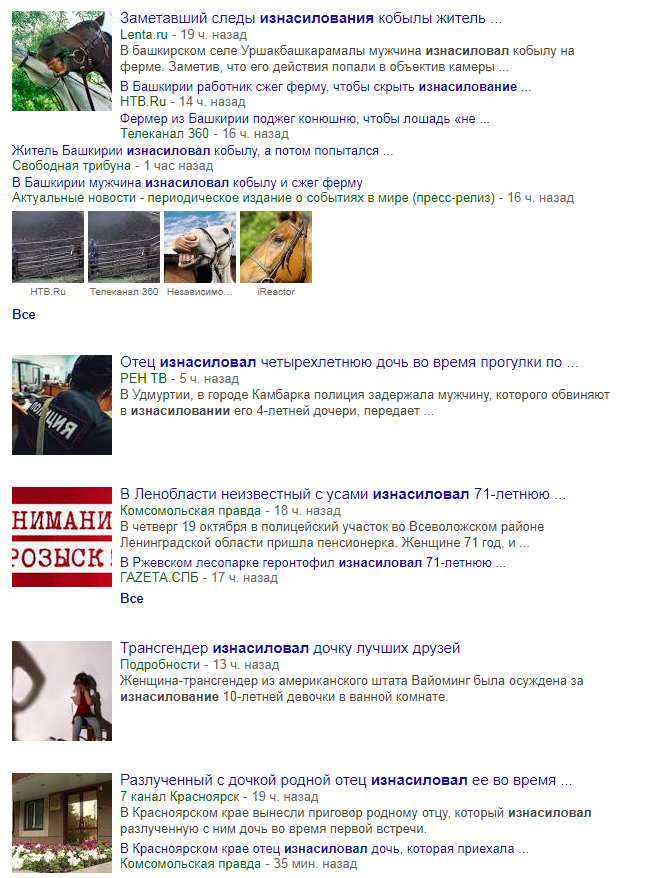651x878 pixels.
Task: Open the Комсомольская правда Krasnoyarsk Krai link
Action: [x=324, y=849]
